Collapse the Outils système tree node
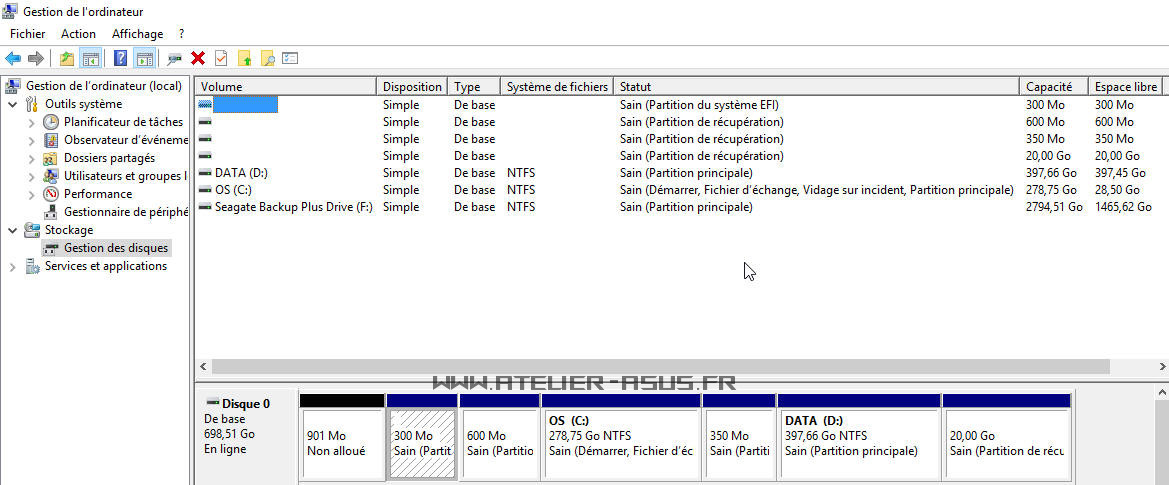 [x=13, y=104]
